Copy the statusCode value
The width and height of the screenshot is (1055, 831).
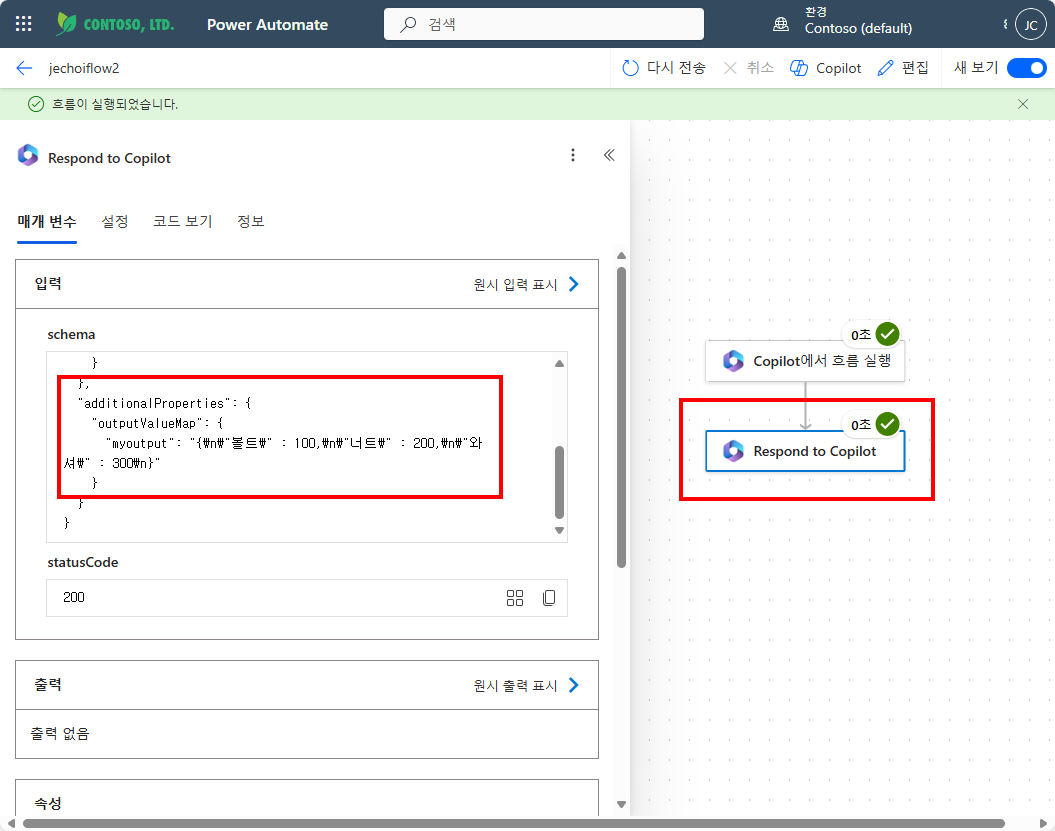pos(549,598)
